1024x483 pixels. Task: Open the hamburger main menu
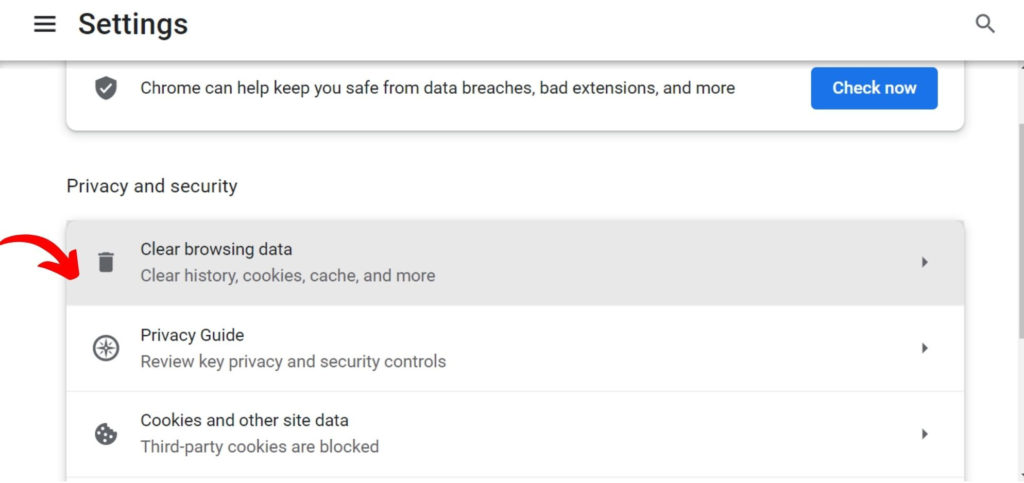pyautogui.click(x=45, y=24)
